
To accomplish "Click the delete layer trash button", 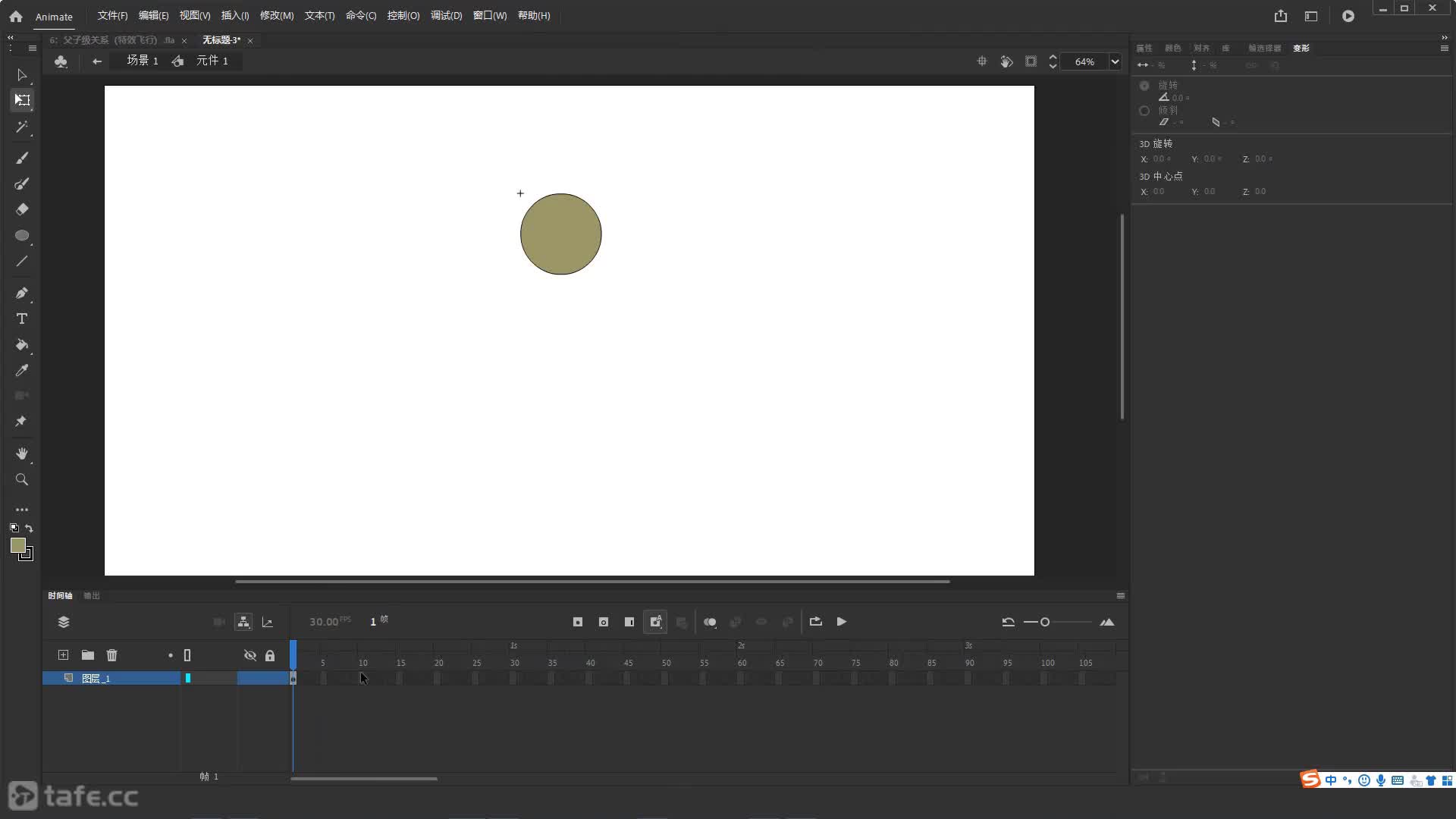I will click(x=111, y=655).
